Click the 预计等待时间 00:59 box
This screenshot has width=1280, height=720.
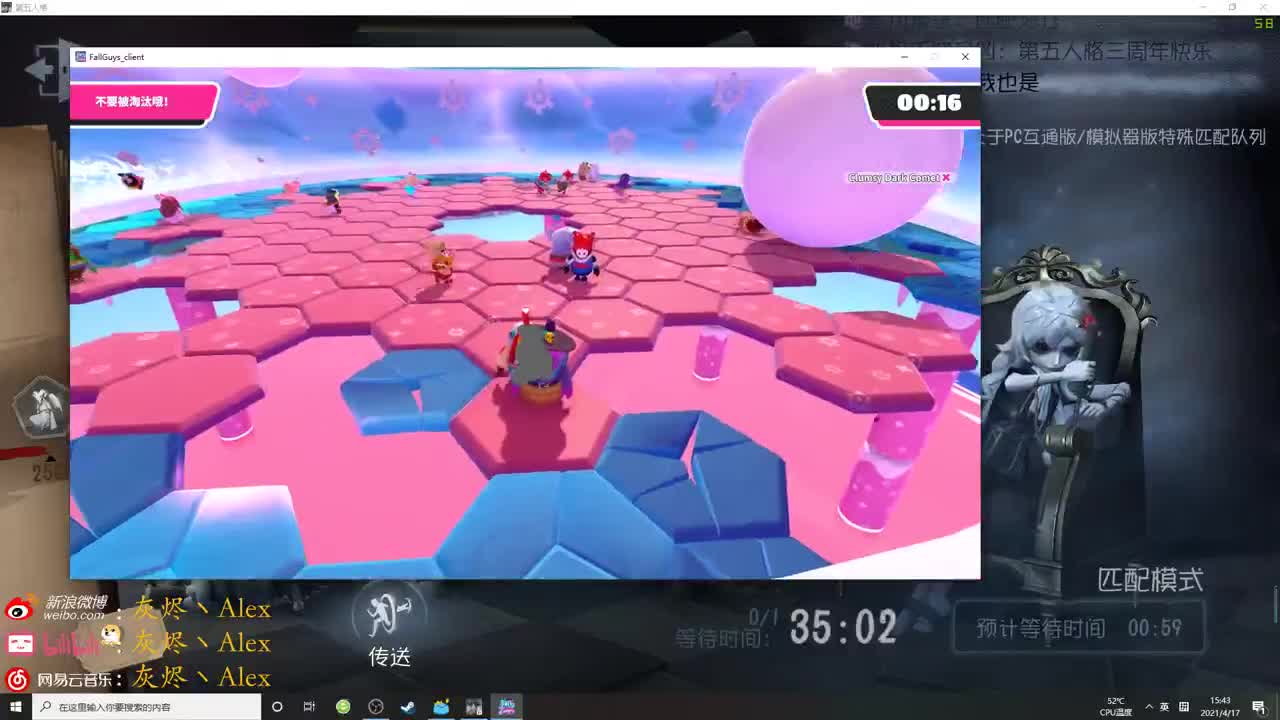[1079, 628]
